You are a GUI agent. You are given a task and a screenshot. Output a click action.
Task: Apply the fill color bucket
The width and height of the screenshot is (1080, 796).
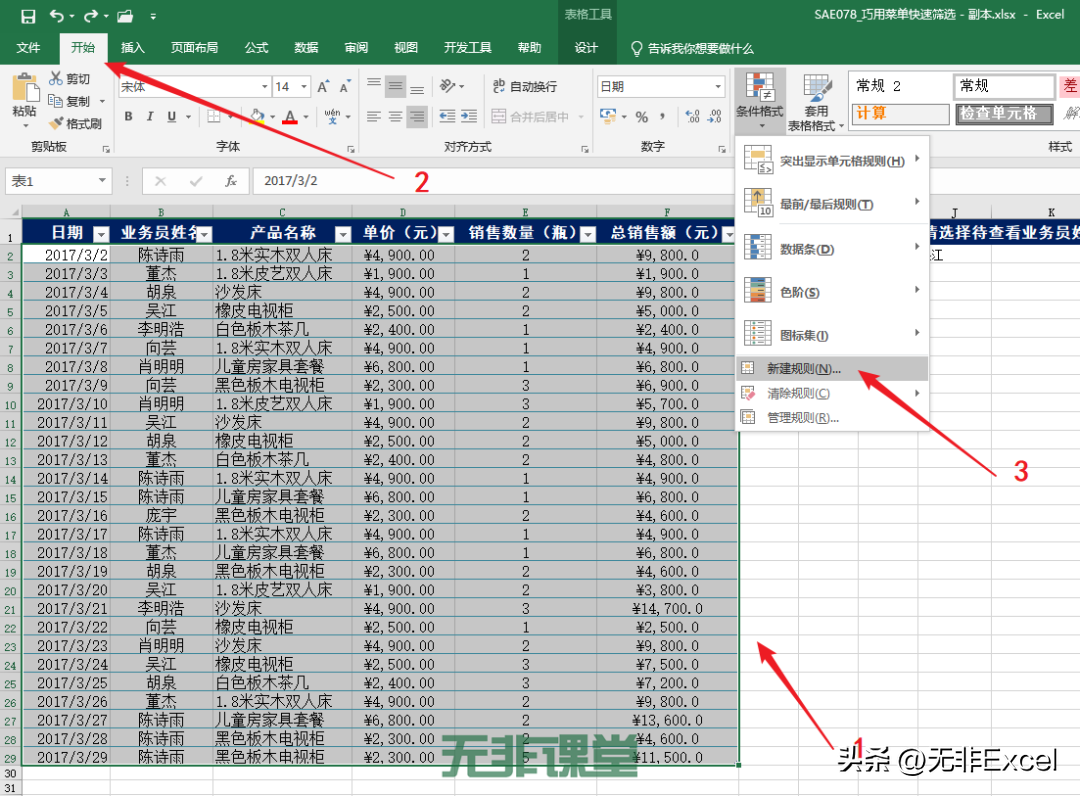point(258,116)
